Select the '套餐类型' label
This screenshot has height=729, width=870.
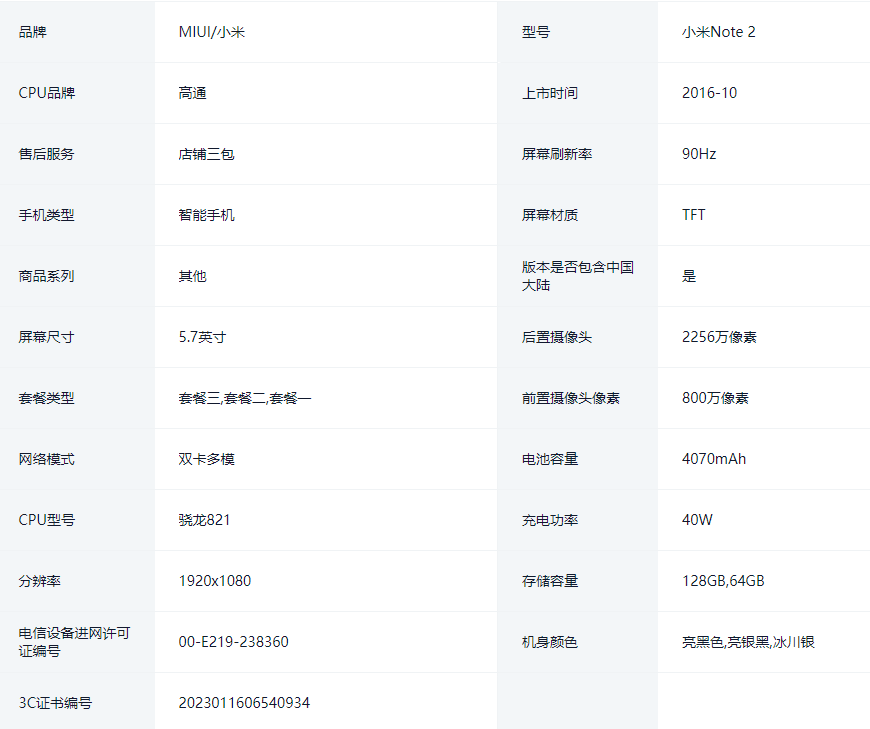click(47, 398)
